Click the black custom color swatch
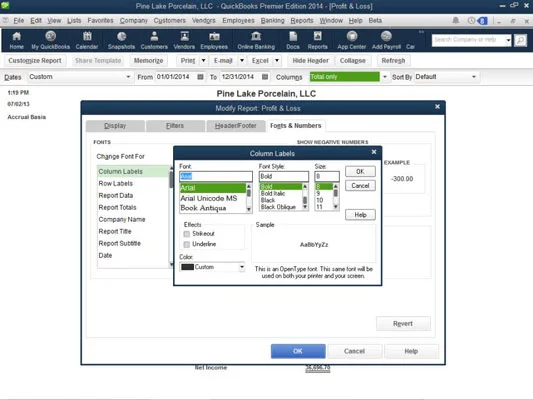 click(x=187, y=267)
